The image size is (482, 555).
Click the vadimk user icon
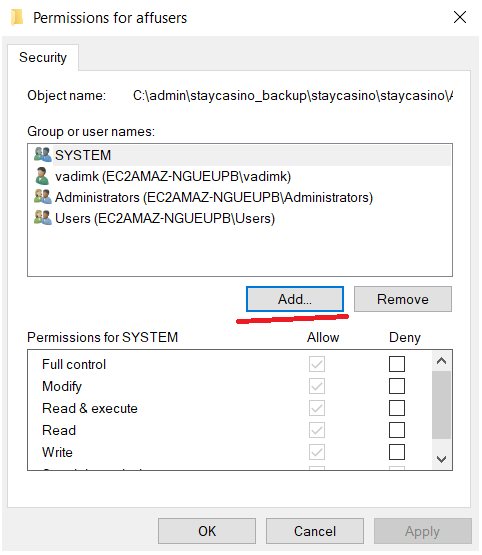tap(42, 176)
